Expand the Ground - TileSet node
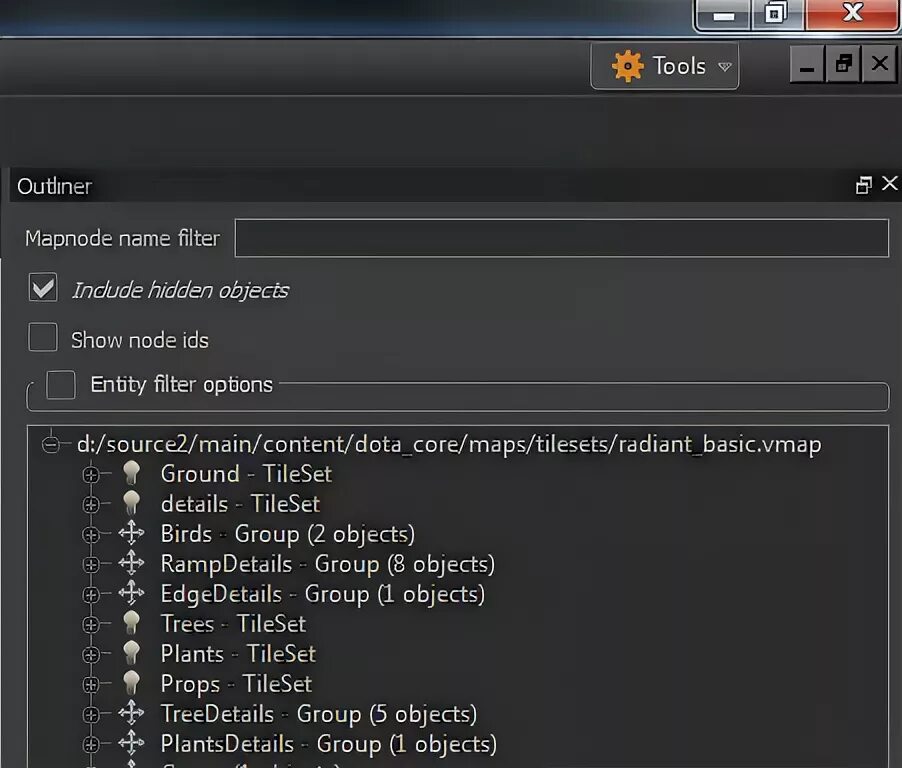902x768 pixels. pyautogui.click(x=90, y=475)
